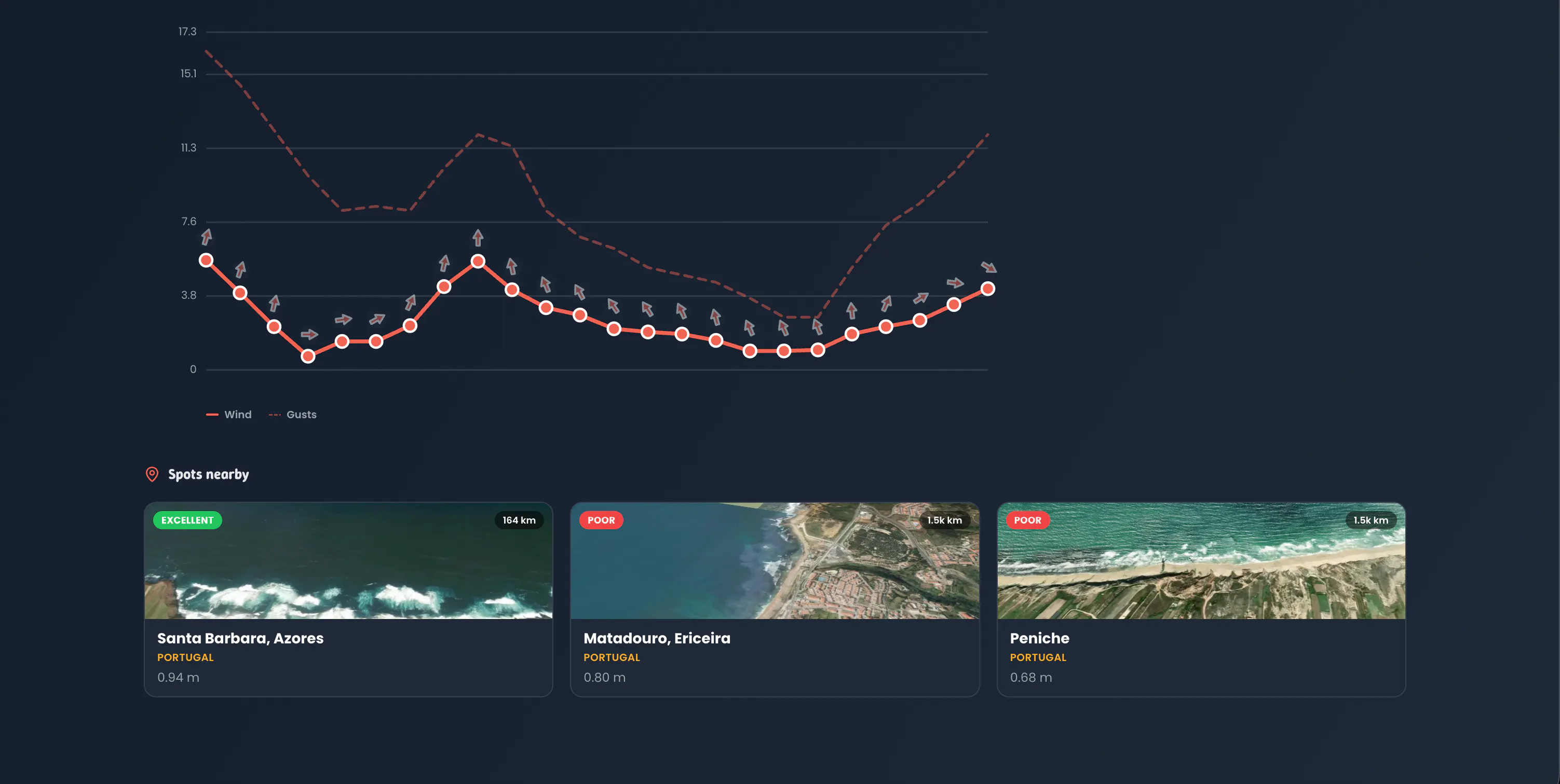Click the Spots nearby location pin icon
1560x784 pixels.
[152, 474]
